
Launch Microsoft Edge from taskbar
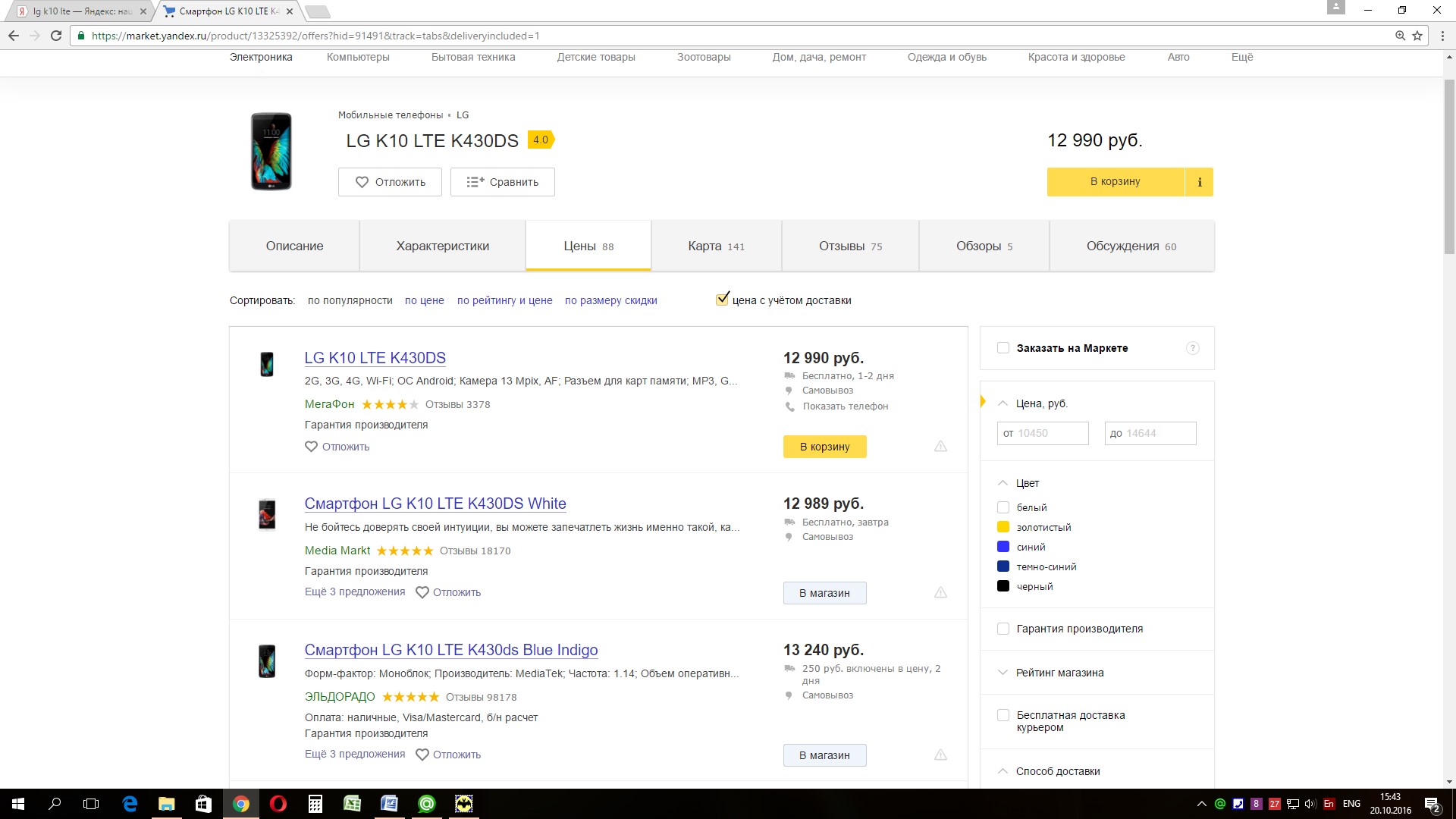point(130,804)
